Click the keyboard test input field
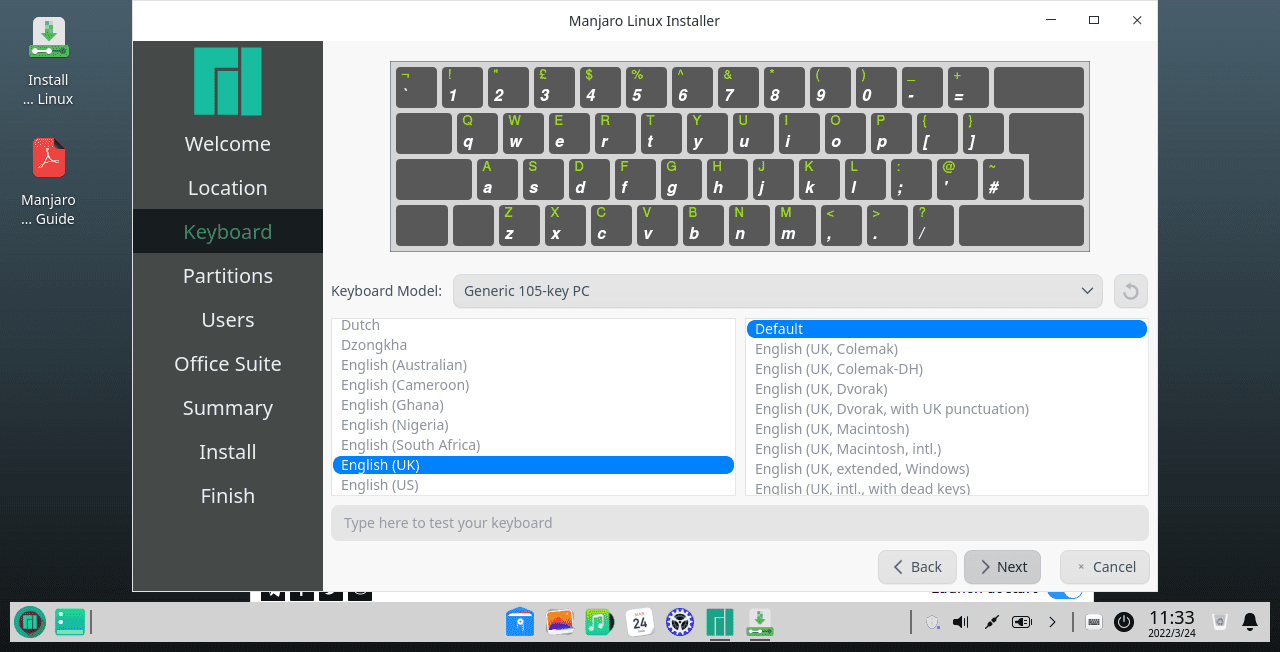 (x=740, y=522)
